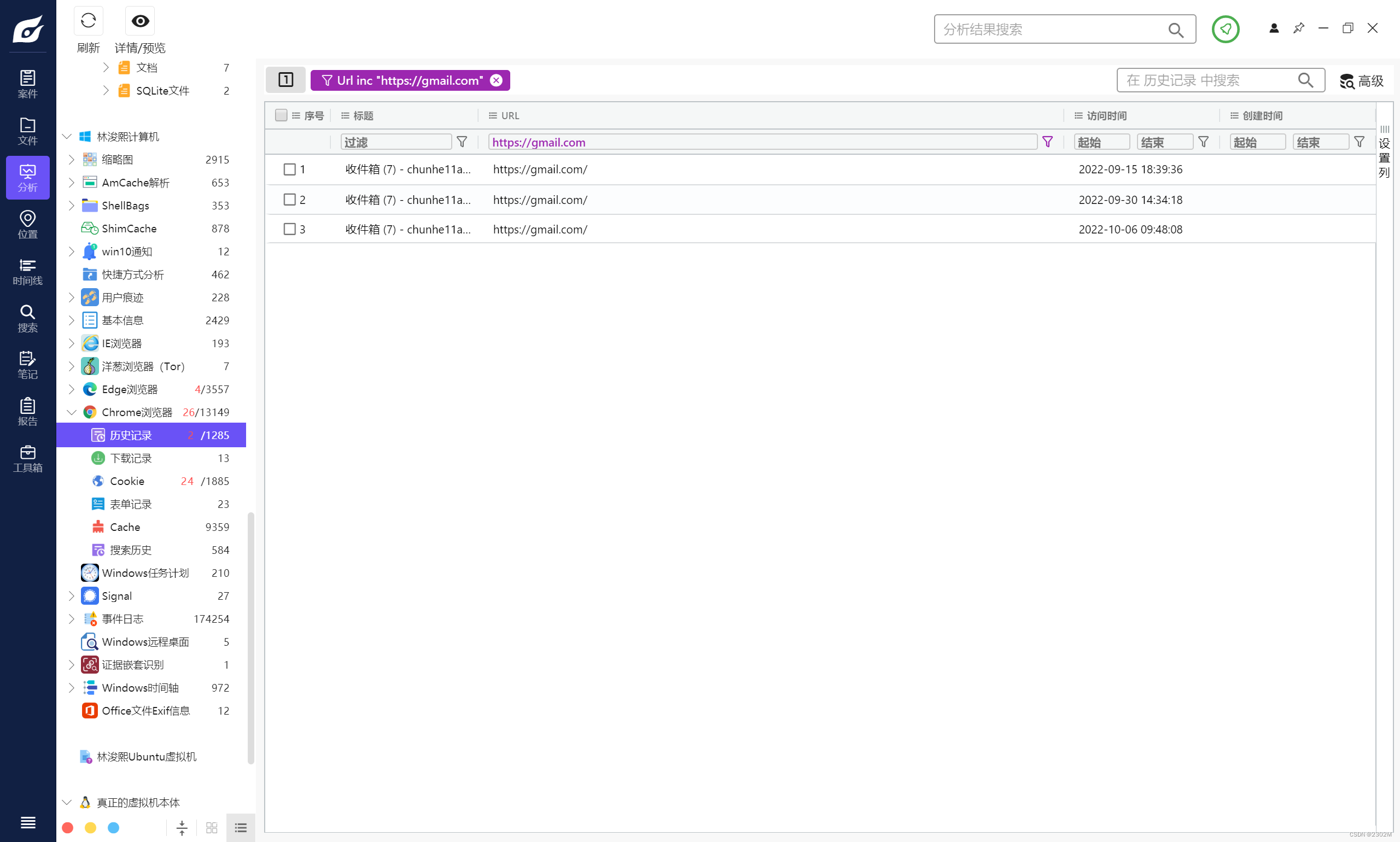The image size is (1400, 842).
Task: Select the Cookie item under Chrome
Action: tap(127, 481)
